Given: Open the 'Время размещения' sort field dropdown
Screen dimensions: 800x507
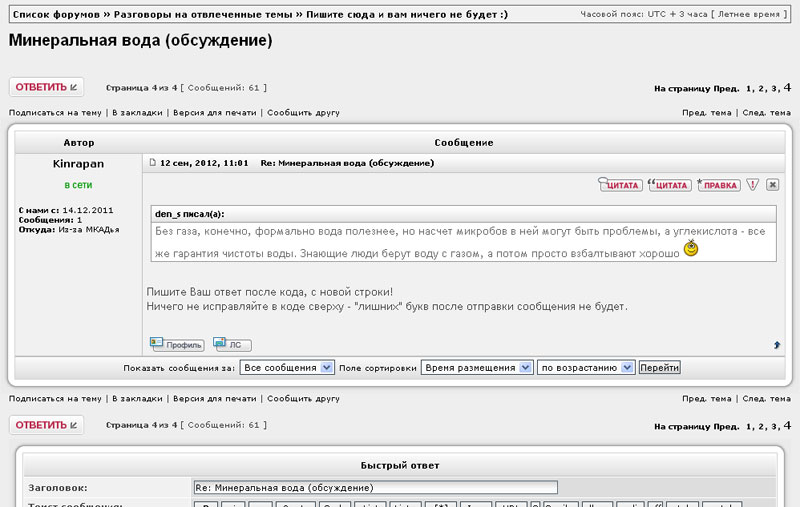Looking at the screenshot, I should (x=477, y=368).
